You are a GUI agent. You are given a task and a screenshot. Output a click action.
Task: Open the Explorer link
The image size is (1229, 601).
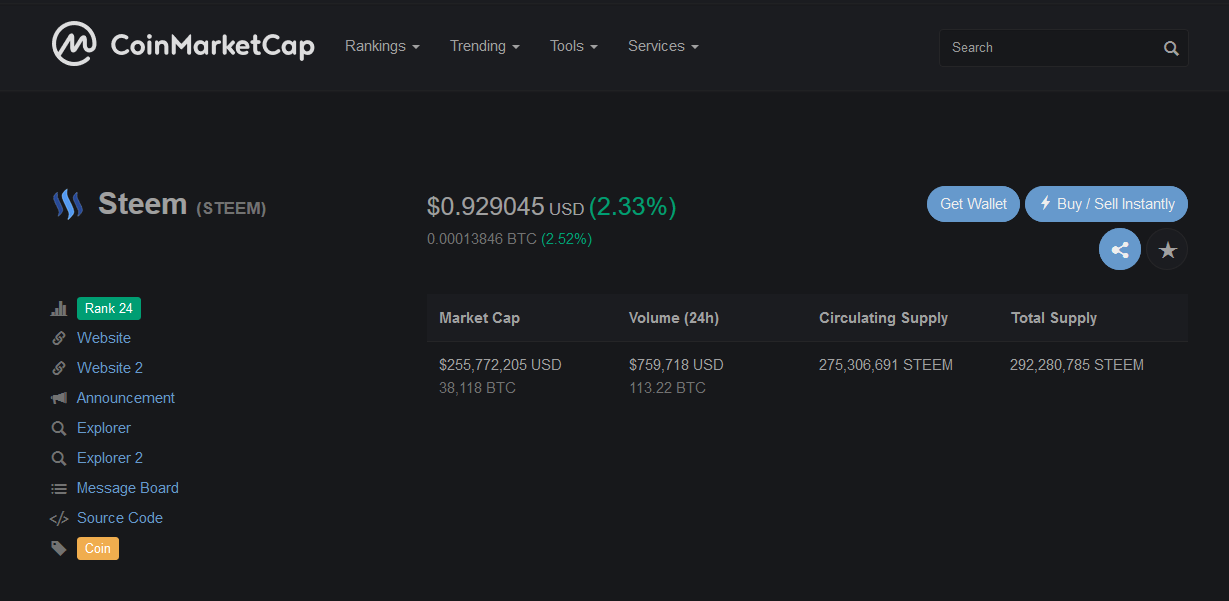pos(104,428)
